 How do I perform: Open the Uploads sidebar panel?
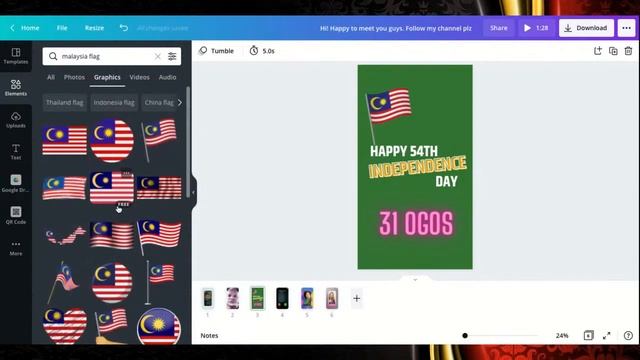16,120
